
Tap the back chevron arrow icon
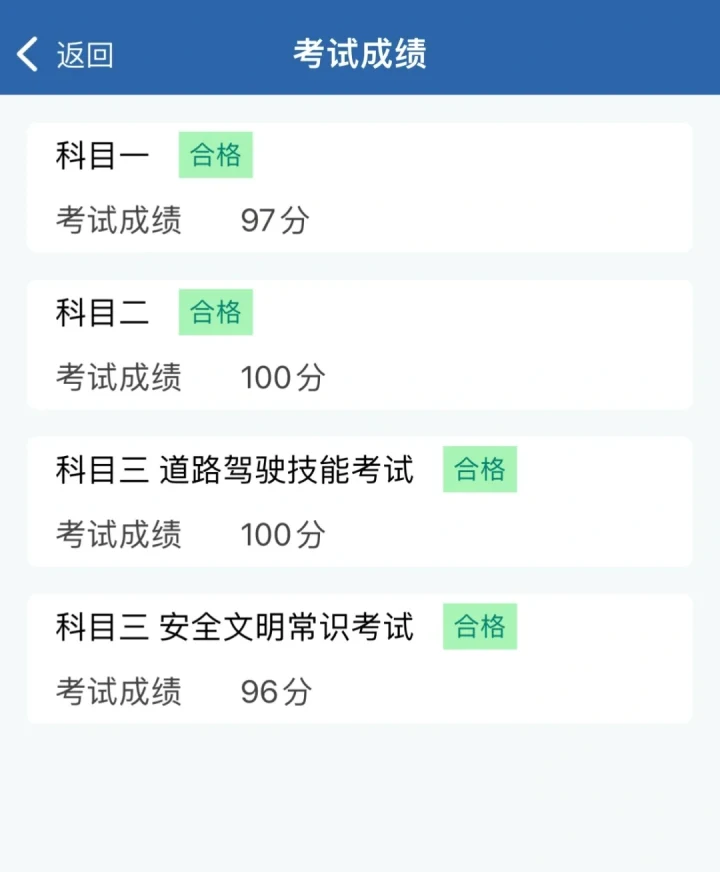[x=27, y=54]
